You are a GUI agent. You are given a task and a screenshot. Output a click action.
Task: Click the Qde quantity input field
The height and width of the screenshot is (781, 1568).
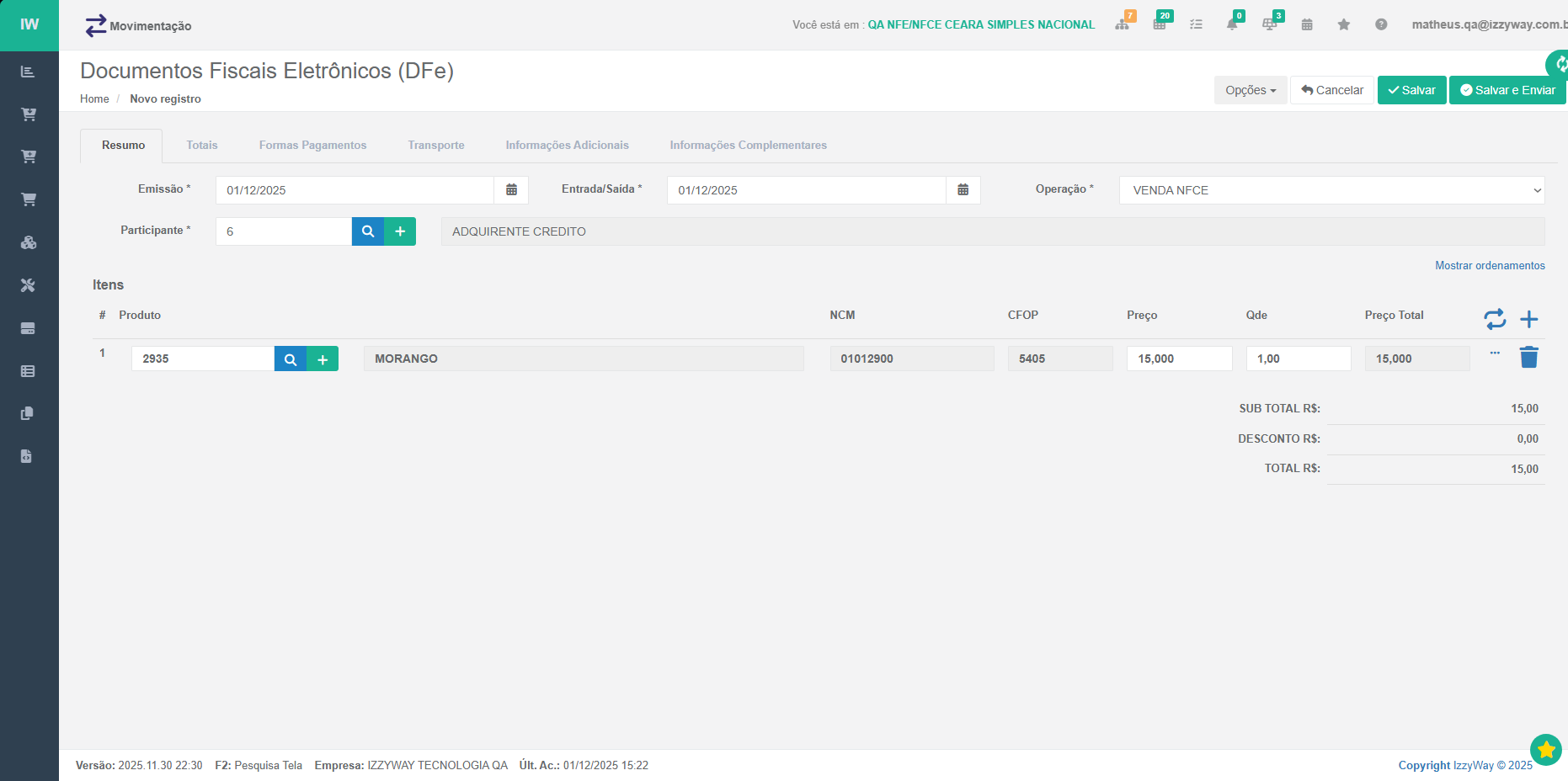1298,359
